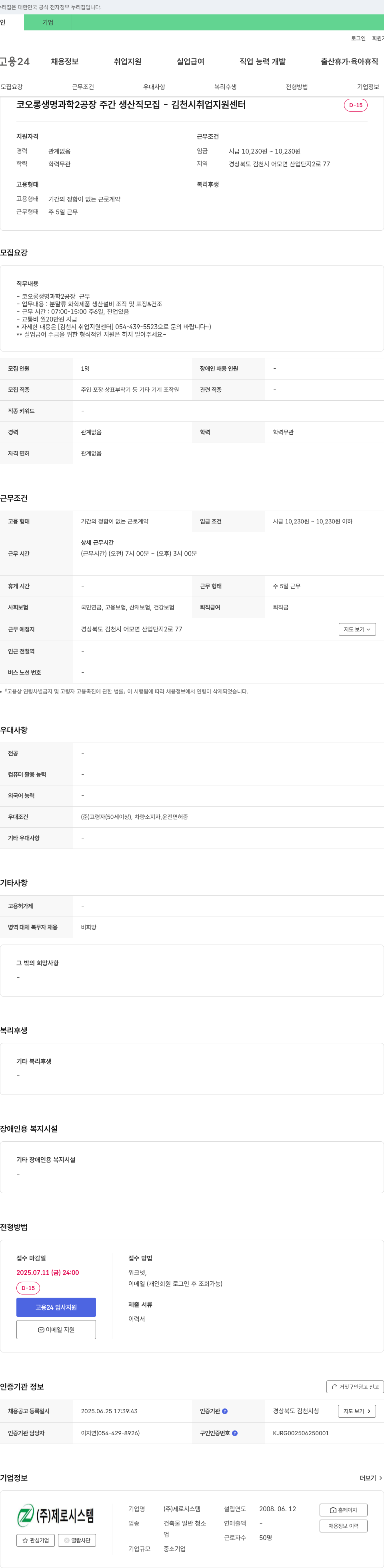Select 주입·포장·상표부착기 등 기타 기계 조작원
The image size is (384, 1568).
pos(130,390)
